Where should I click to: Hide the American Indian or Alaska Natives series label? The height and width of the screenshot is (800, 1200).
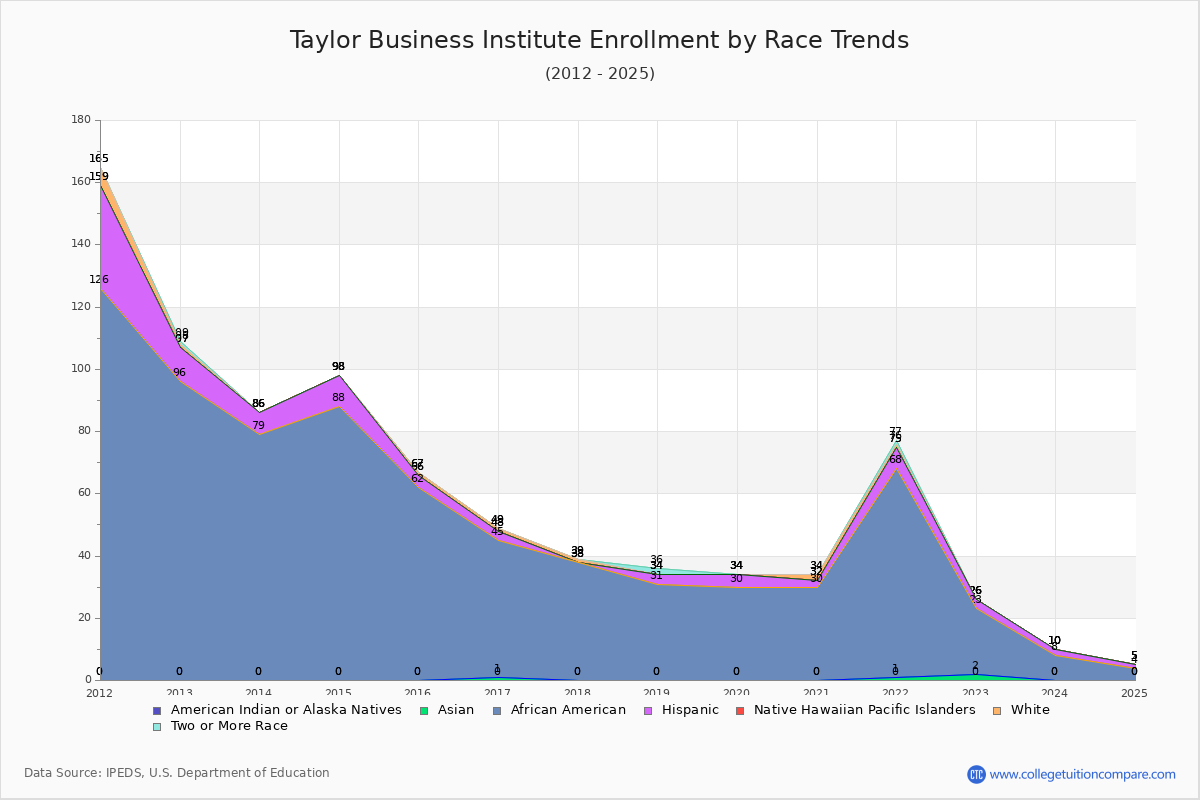click(286, 710)
